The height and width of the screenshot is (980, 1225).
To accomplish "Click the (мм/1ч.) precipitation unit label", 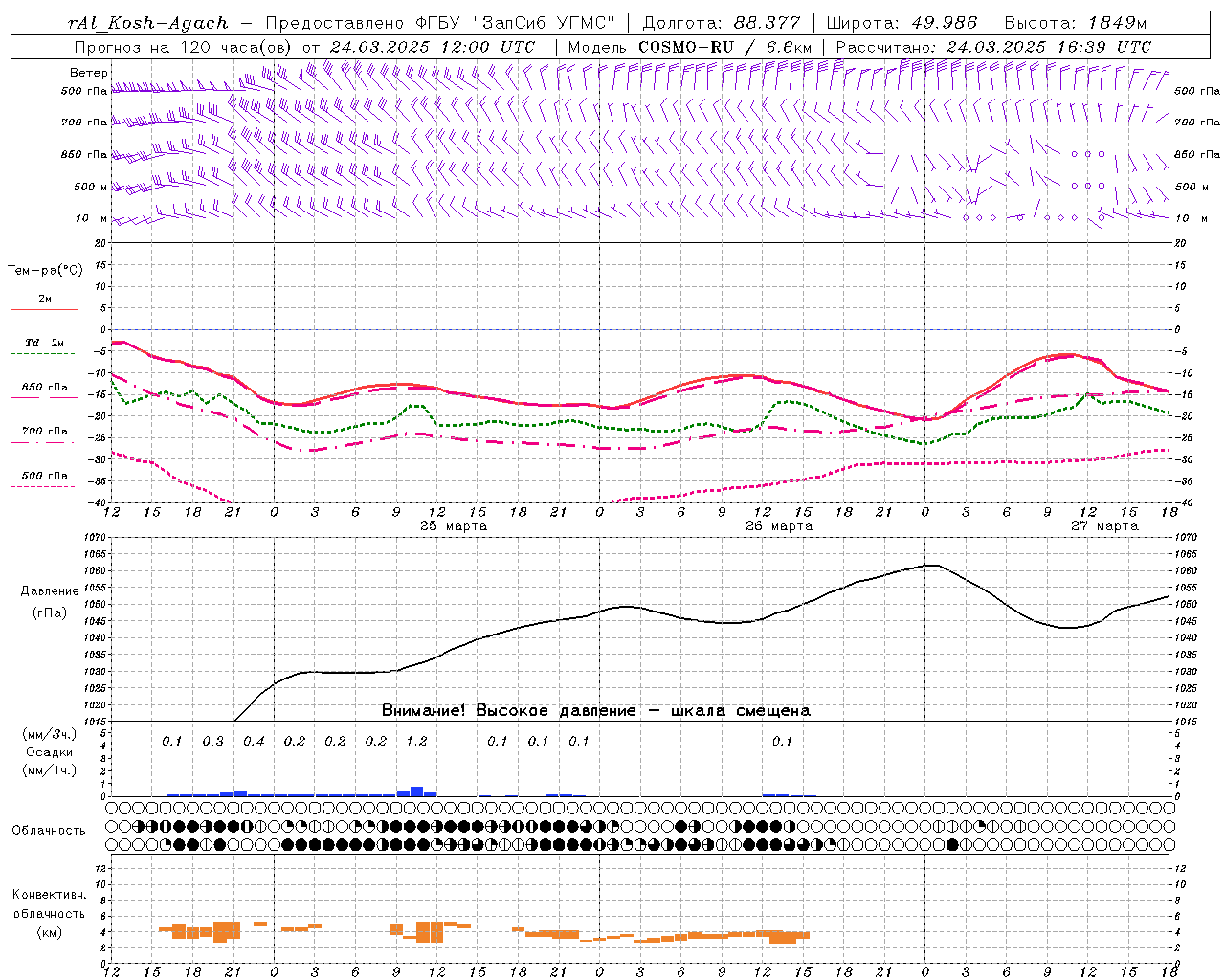I will [50, 770].
